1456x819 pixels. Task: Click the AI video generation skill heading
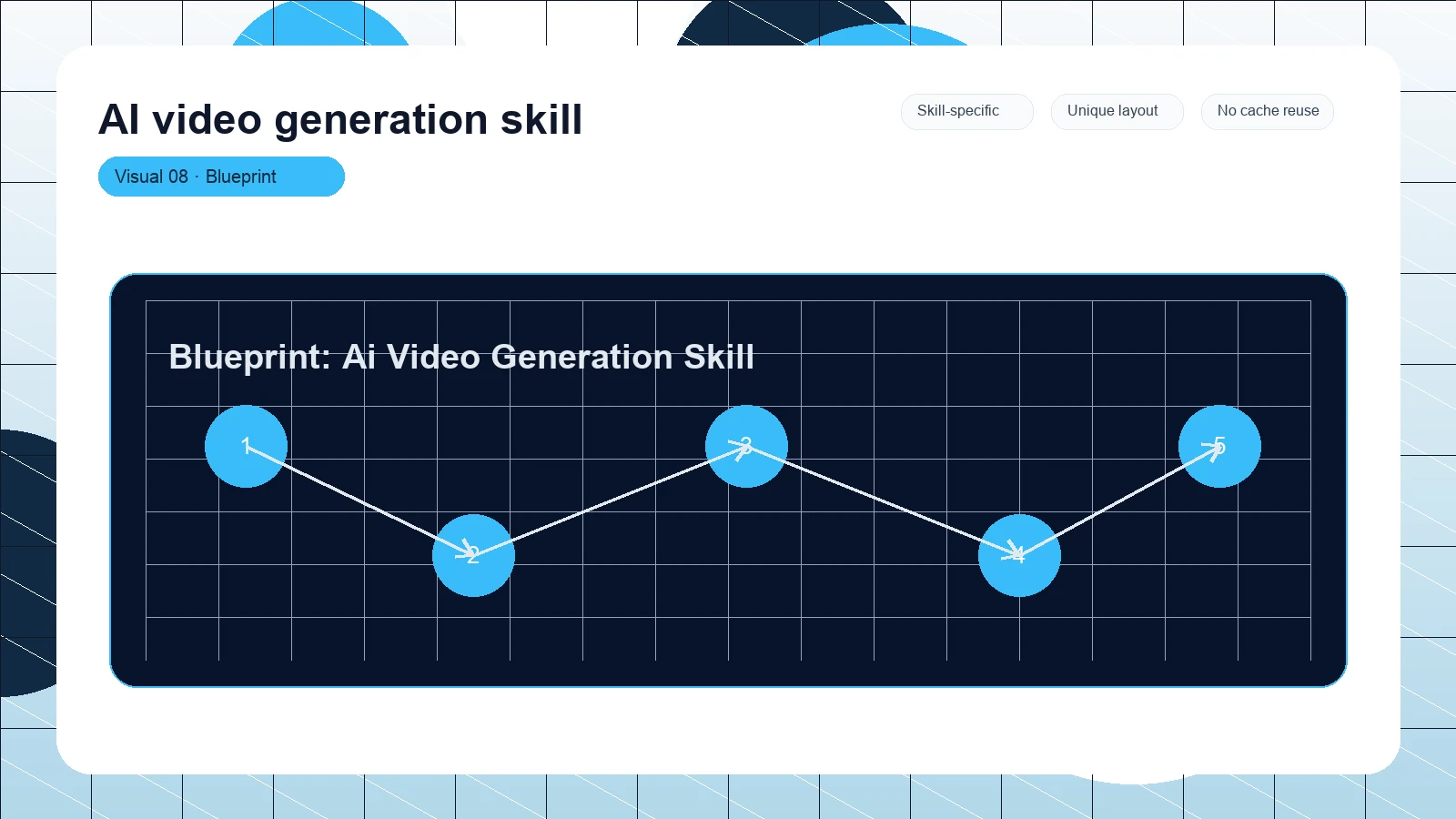pos(340,119)
